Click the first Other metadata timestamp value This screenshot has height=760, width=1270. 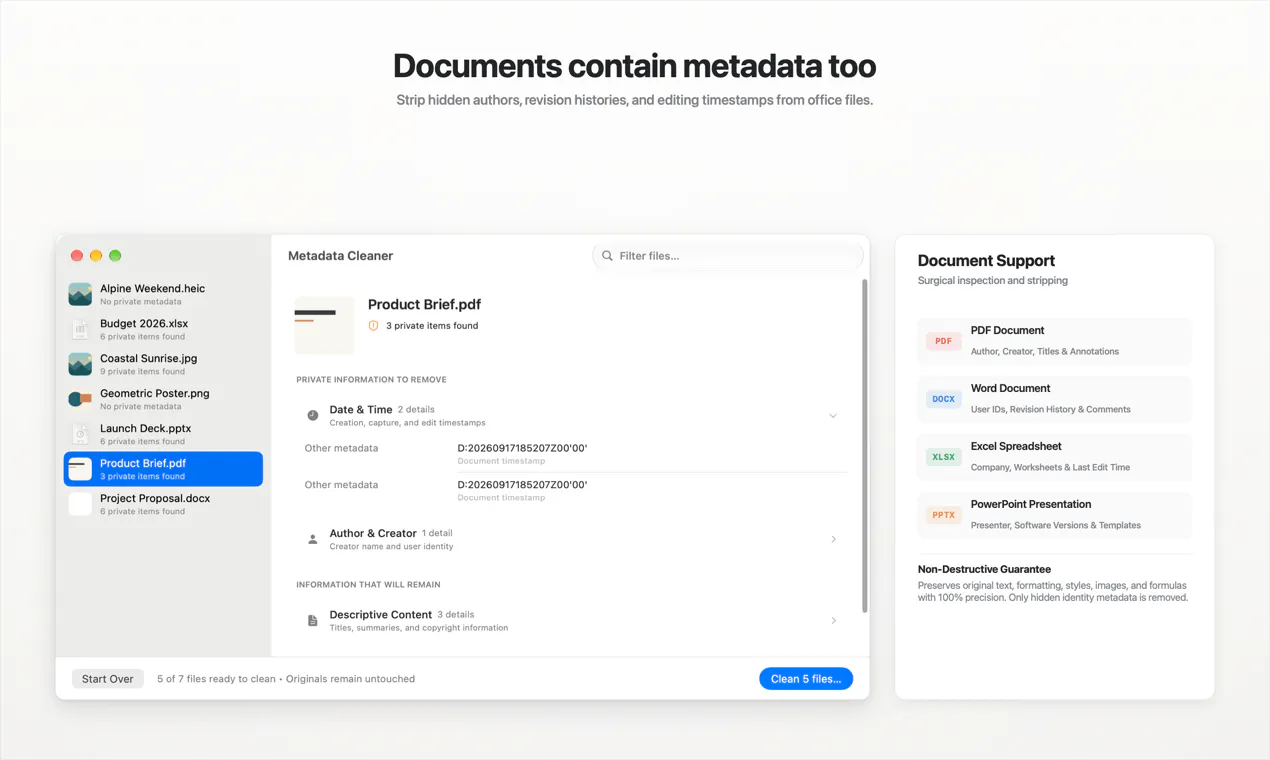click(522, 448)
